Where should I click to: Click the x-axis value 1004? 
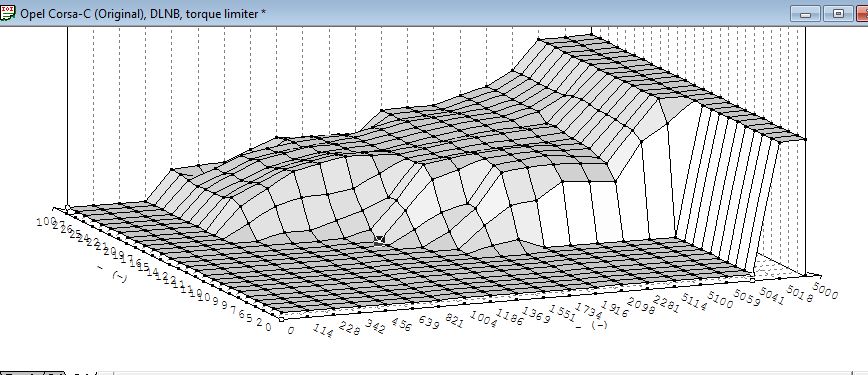point(483,319)
